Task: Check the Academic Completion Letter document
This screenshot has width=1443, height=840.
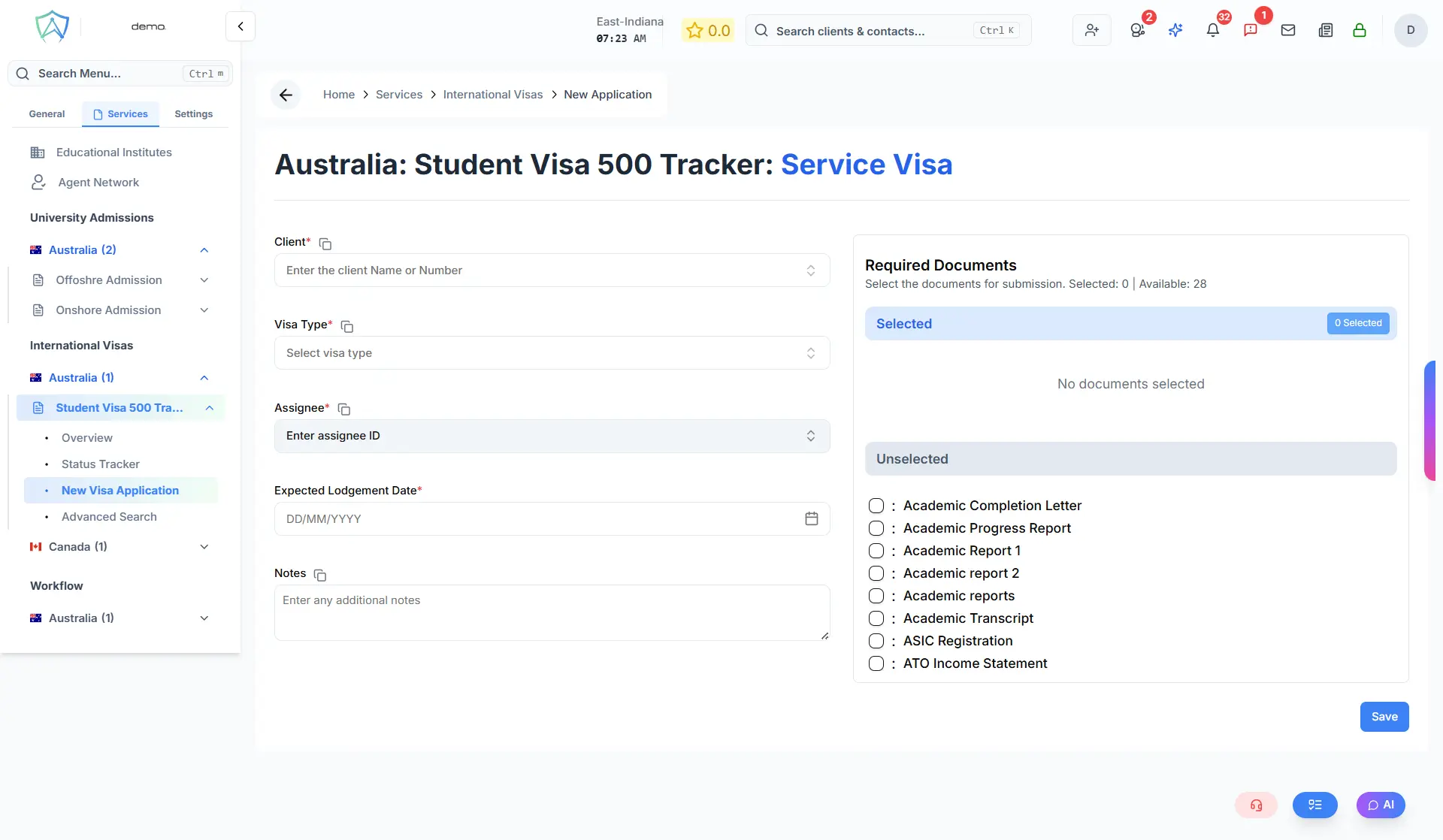Action: 876,506
